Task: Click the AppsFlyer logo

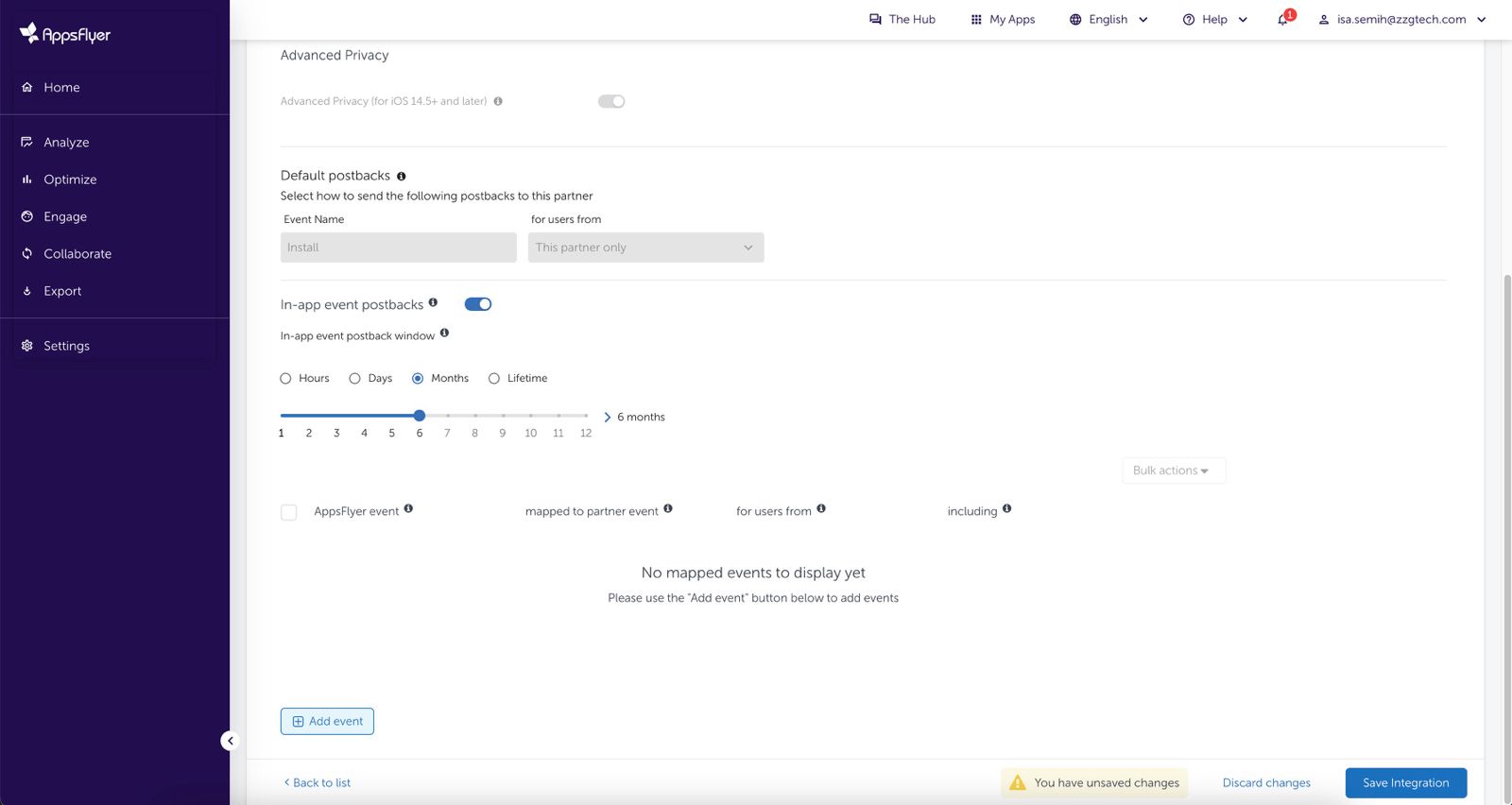Action: coord(65,34)
